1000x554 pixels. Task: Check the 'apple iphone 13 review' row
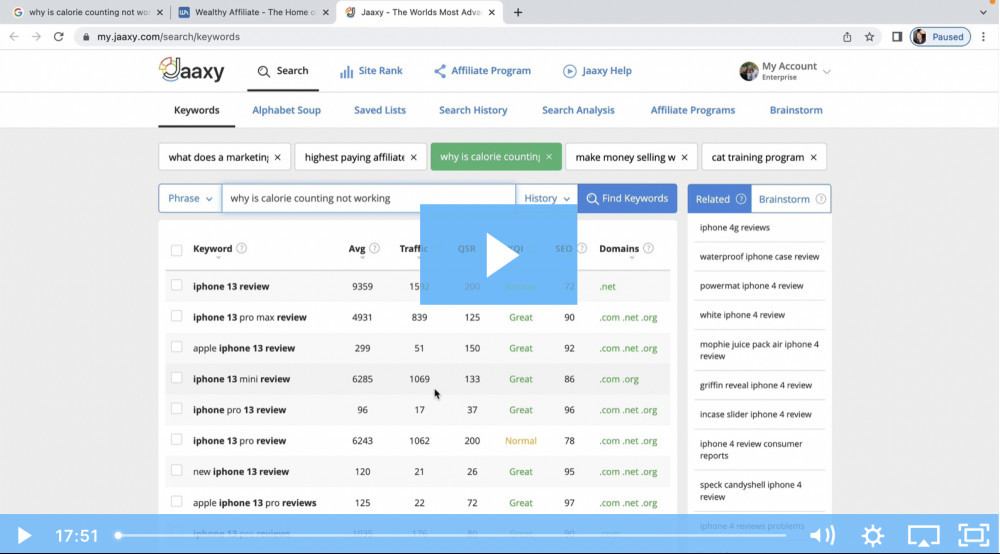point(177,347)
